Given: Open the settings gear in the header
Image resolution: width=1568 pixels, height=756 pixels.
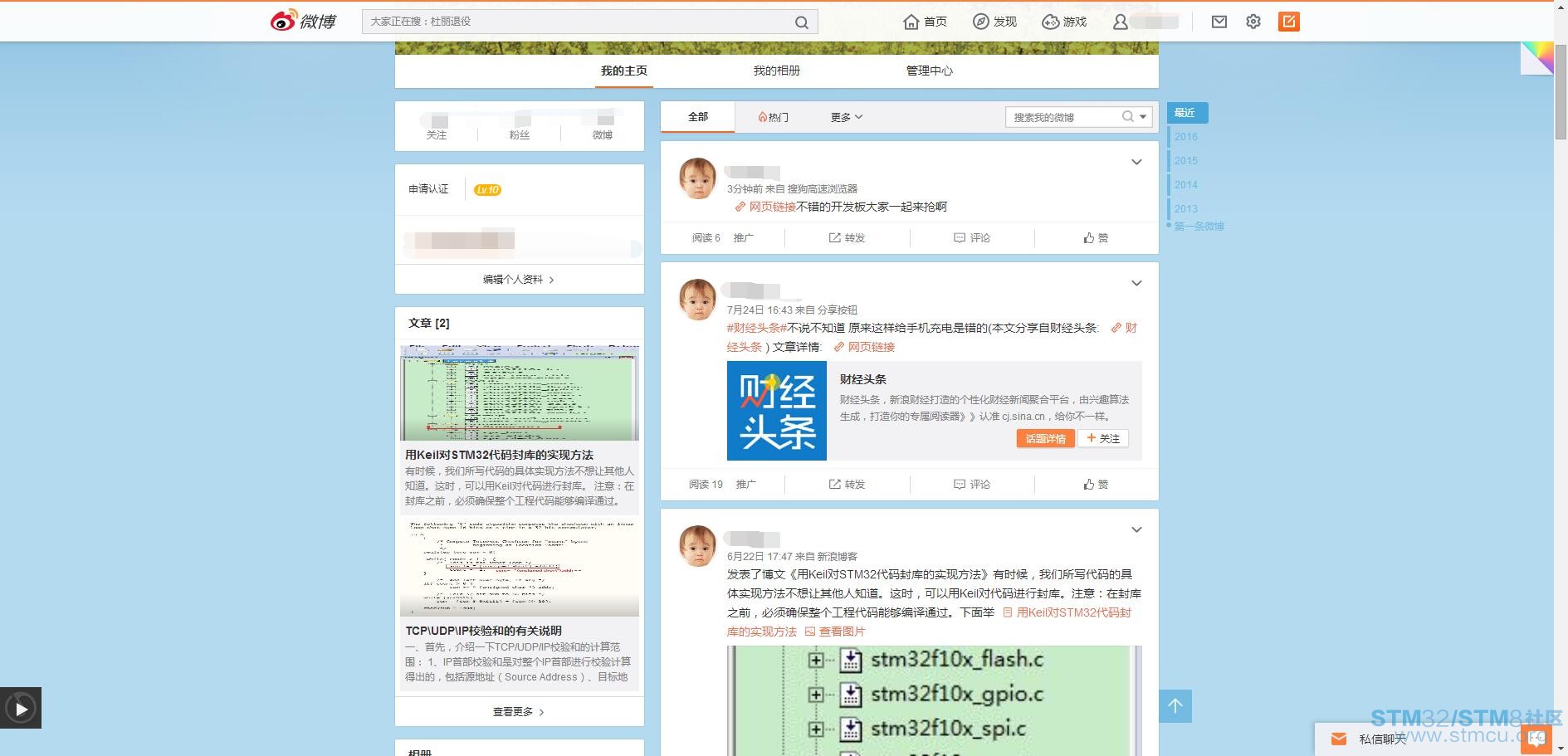Looking at the screenshot, I should (x=1253, y=22).
